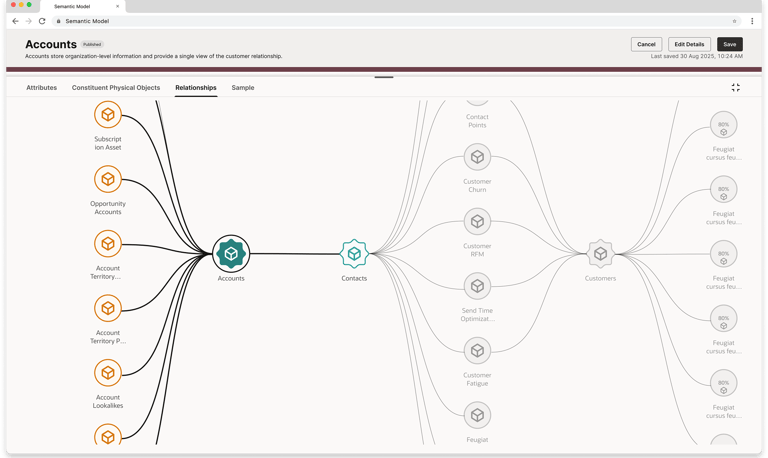Image resolution: width=768 pixels, height=458 pixels.
Task: Click the Customers label under the node
Action: [600, 278]
